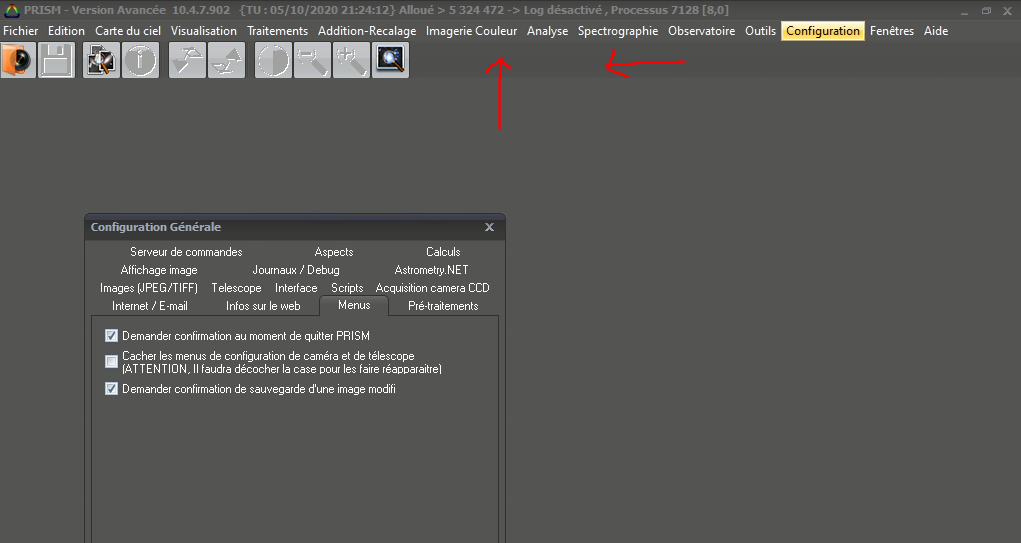Click the image browser icon with magnifier
This screenshot has height=543, width=1021.
click(101, 61)
